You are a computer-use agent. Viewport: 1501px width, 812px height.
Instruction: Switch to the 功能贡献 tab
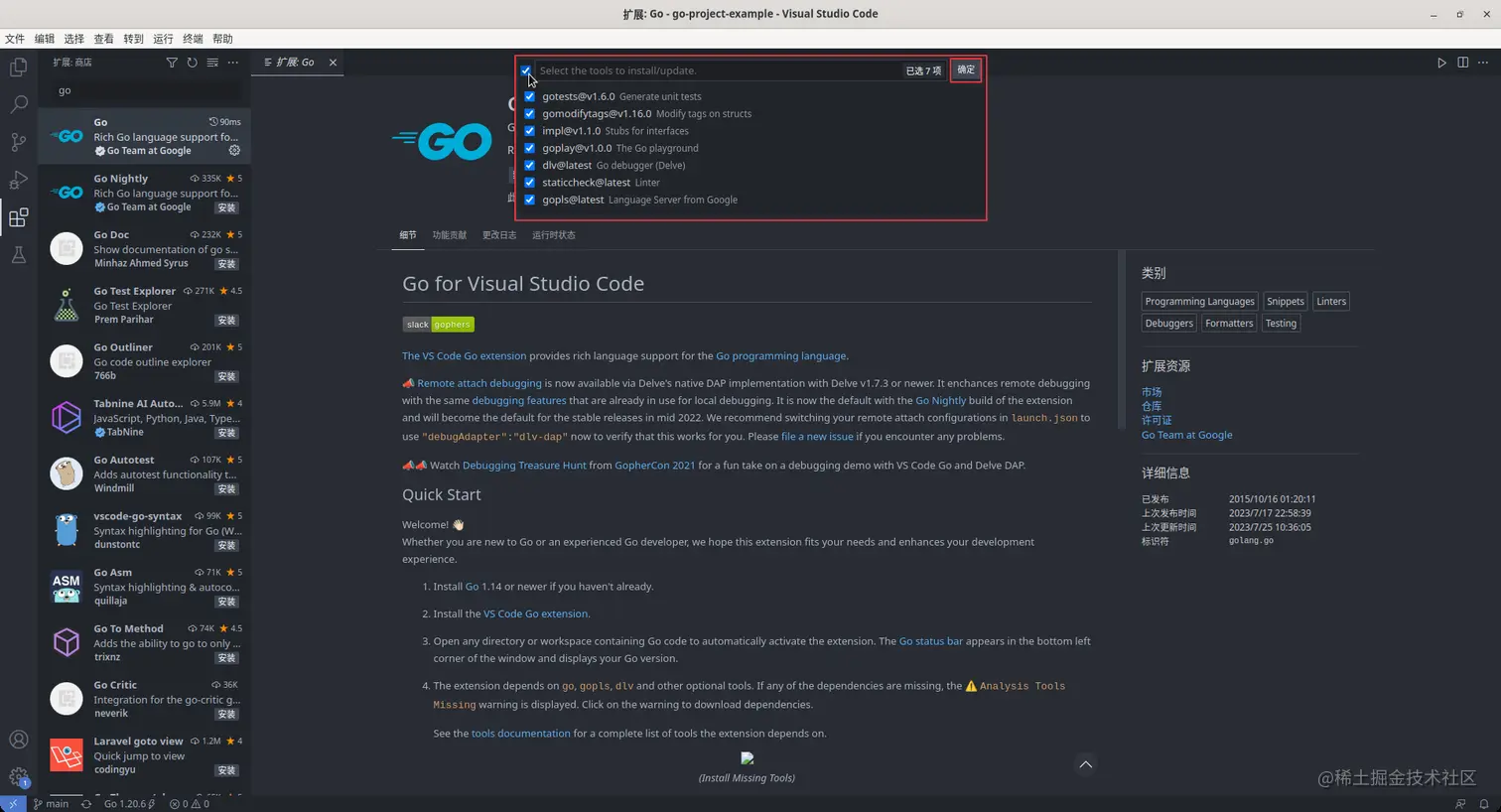coord(449,235)
